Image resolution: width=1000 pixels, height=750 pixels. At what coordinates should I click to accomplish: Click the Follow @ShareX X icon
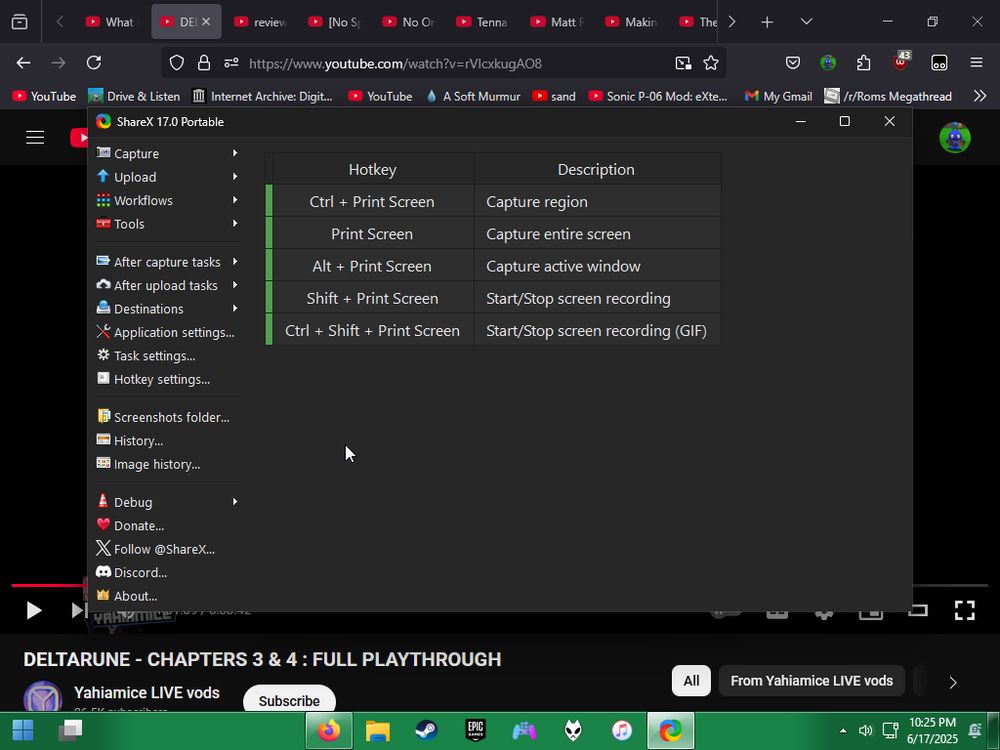tap(103, 548)
